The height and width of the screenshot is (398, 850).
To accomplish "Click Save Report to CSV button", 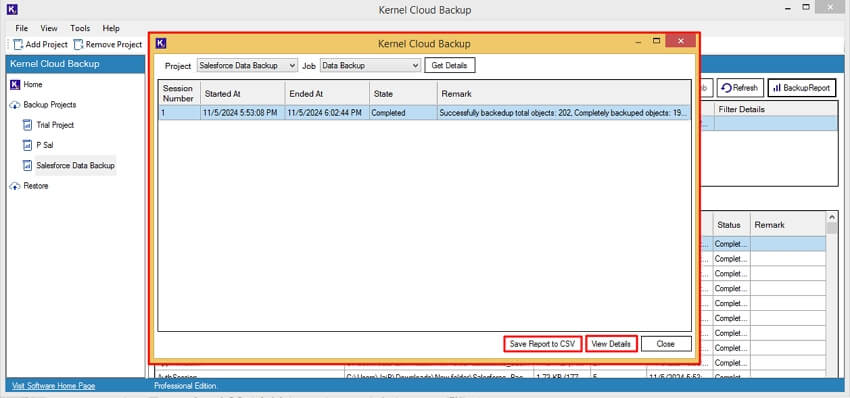I will click(x=543, y=344).
